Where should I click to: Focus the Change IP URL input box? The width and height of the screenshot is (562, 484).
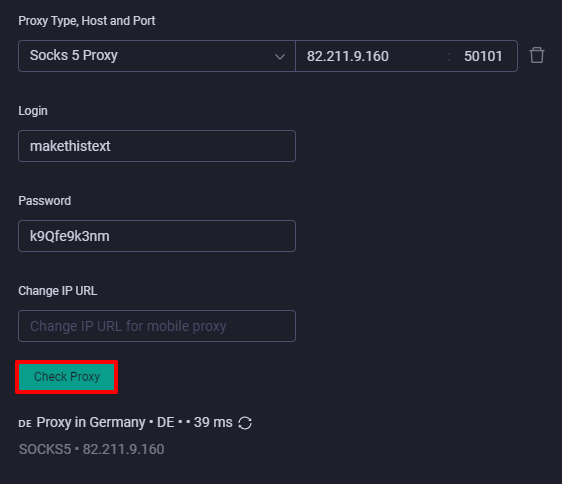157,326
